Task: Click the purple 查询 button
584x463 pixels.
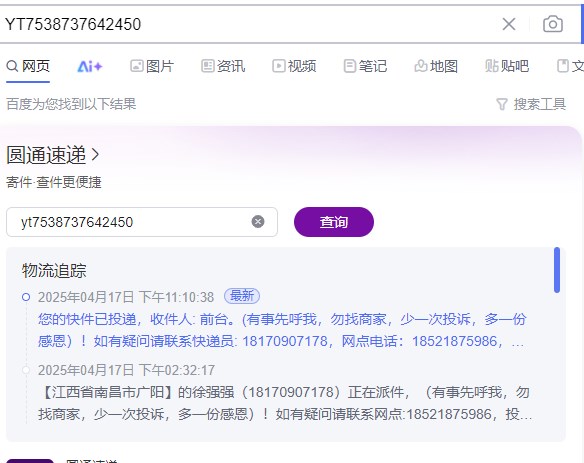Action: (x=334, y=222)
